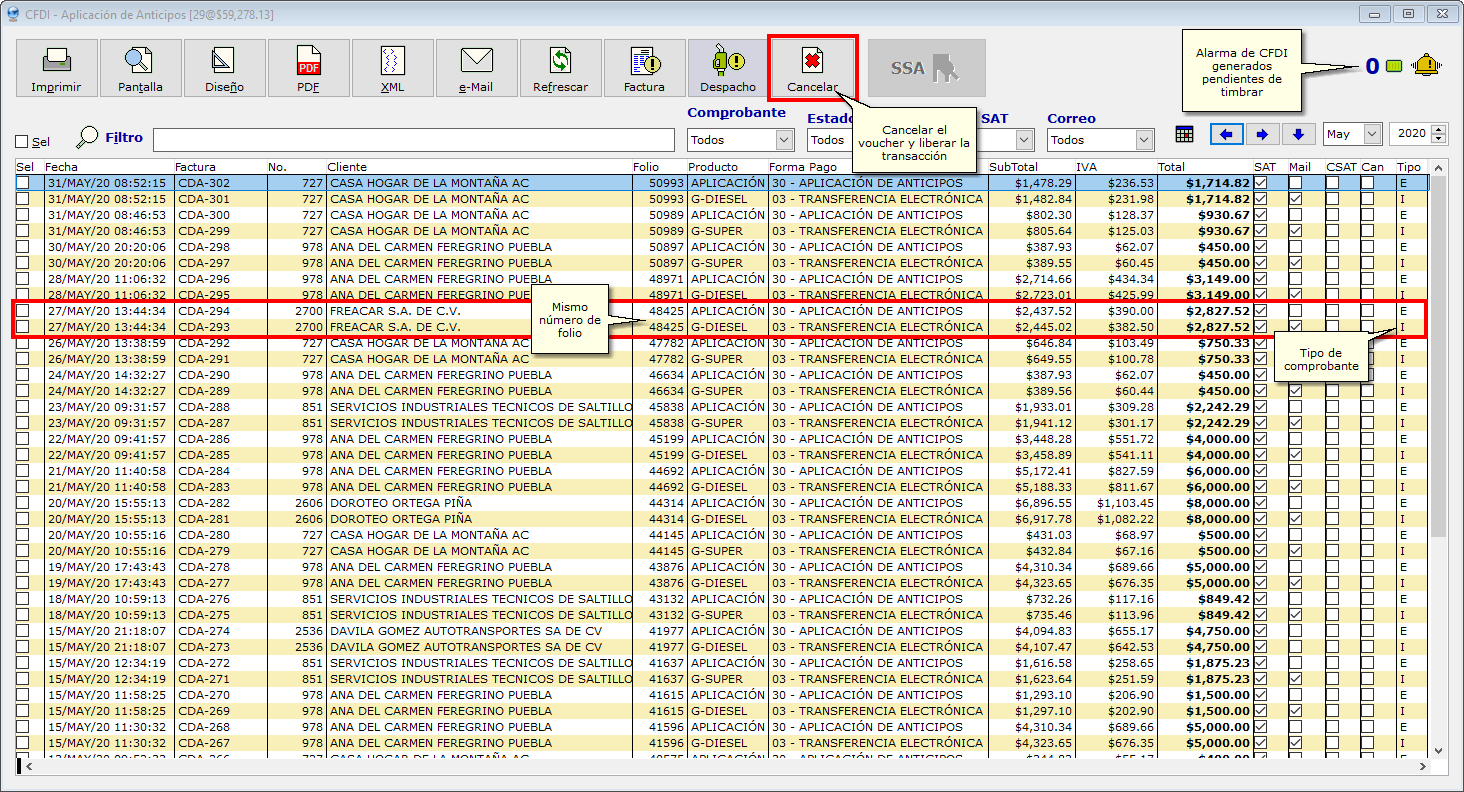Click the Despacho fuel pump icon
Screen dimensions: 1464x792
click(x=728, y=68)
